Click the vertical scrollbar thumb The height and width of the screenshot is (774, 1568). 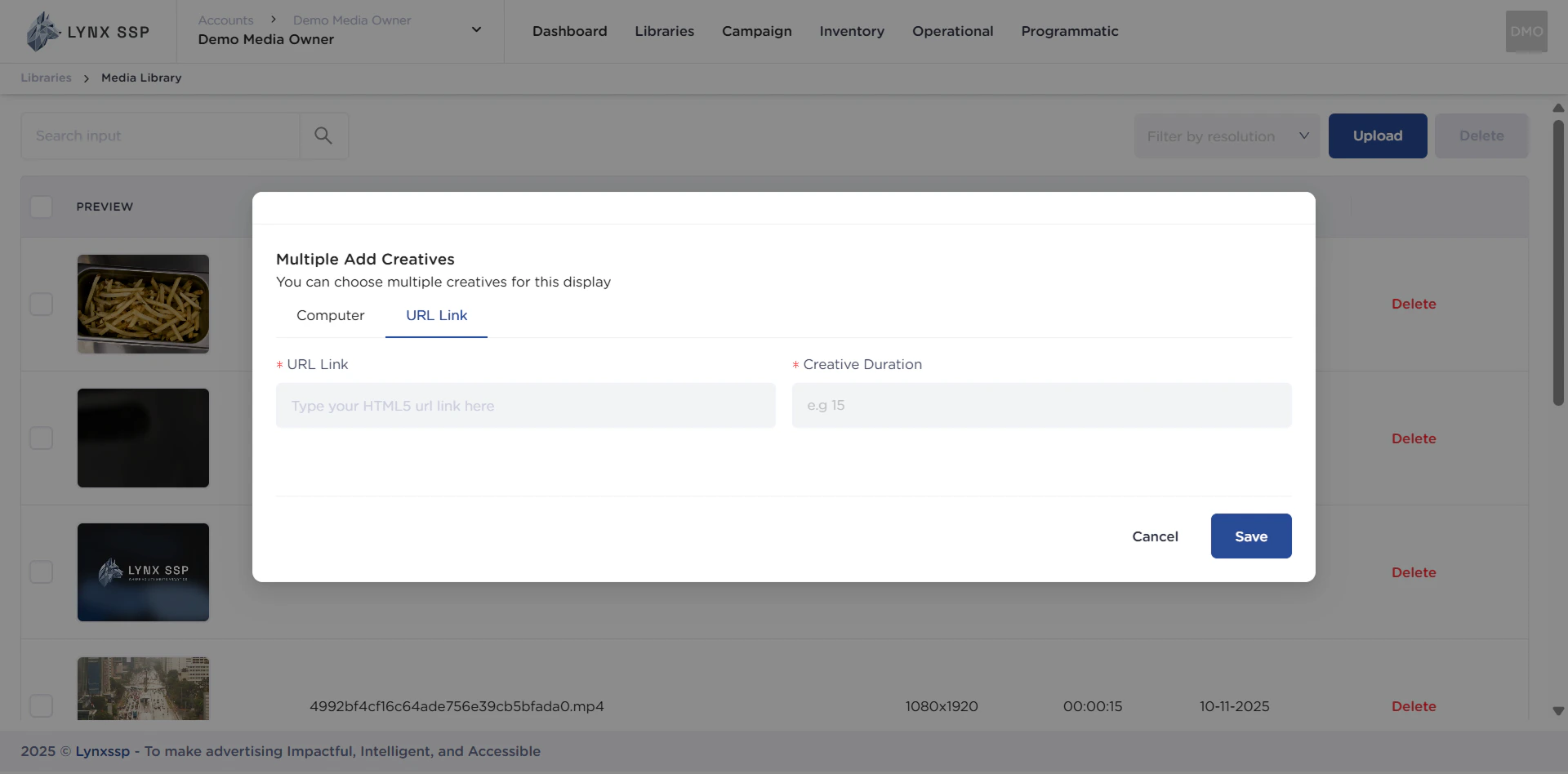[1558, 263]
